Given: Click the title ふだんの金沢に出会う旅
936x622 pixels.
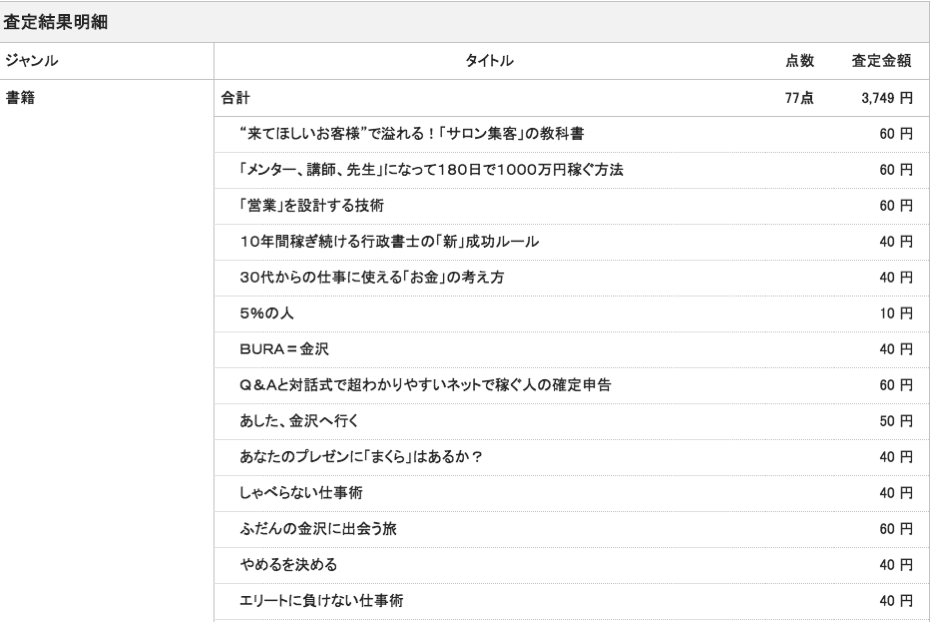Looking at the screenshot, I should coord(318,528).
